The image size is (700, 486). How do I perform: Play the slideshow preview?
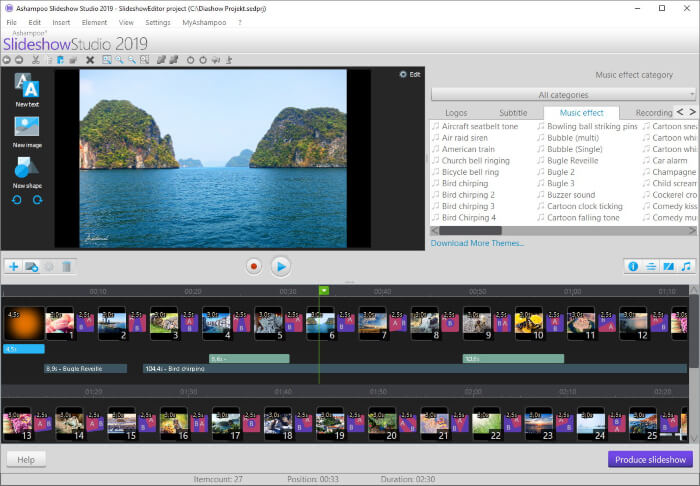281,266
